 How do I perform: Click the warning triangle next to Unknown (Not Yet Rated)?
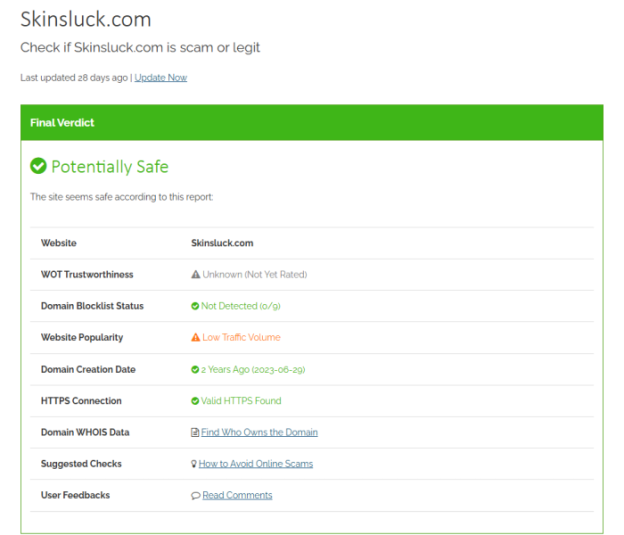(x=195, y=275)
